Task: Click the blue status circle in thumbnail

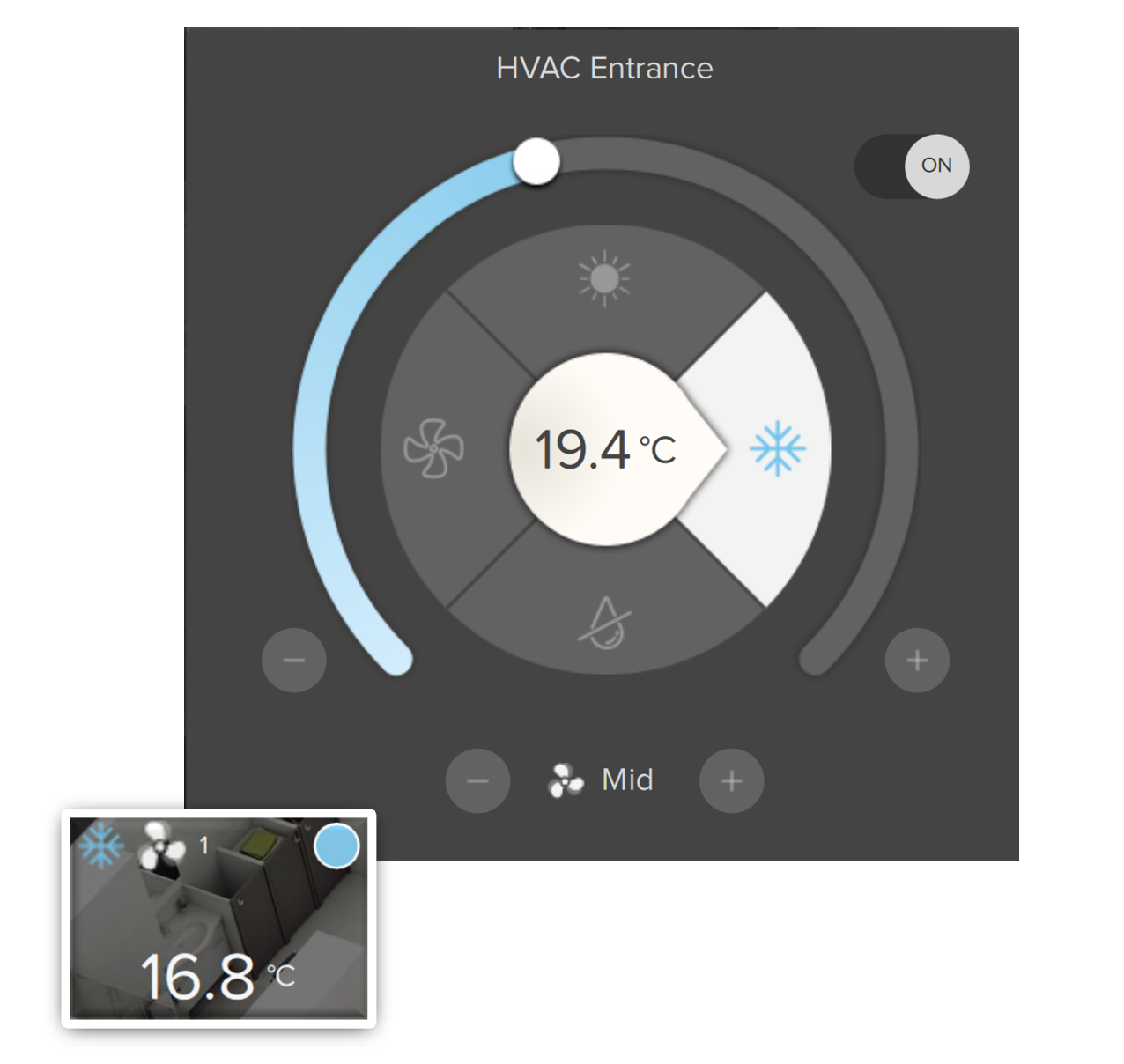Action: [x=336, y=846]
